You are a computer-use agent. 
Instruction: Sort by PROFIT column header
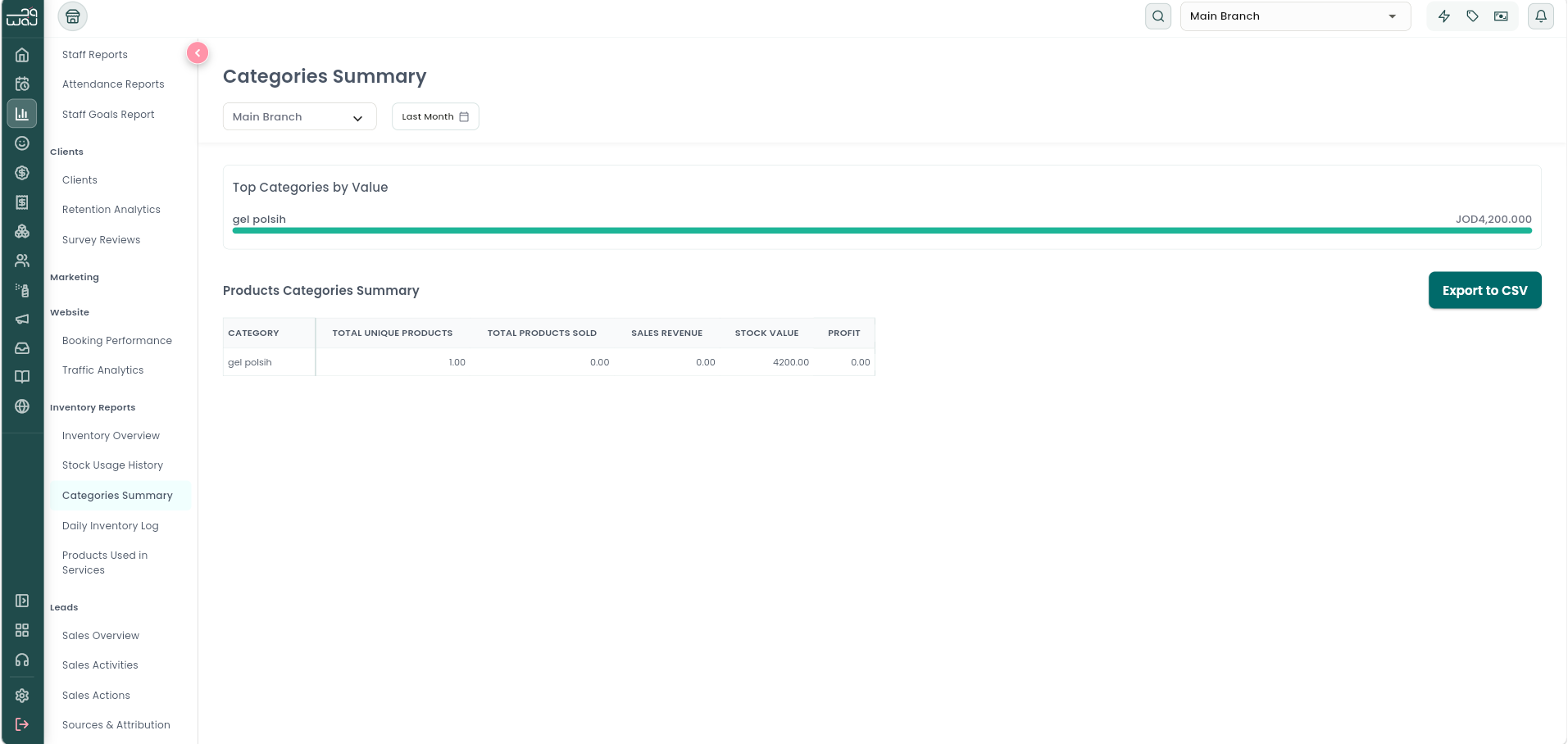pos(843,333)
